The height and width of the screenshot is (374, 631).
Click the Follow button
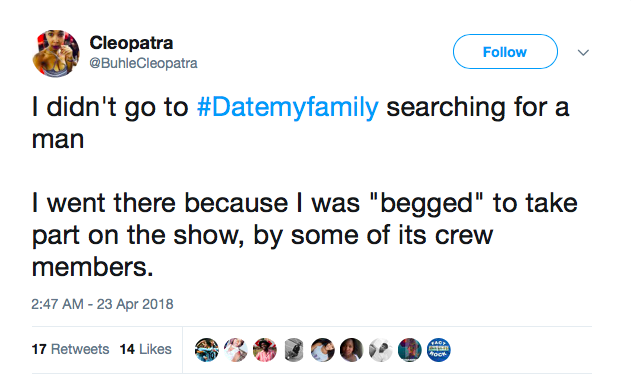pyautogui.click(x=505, y=52)
